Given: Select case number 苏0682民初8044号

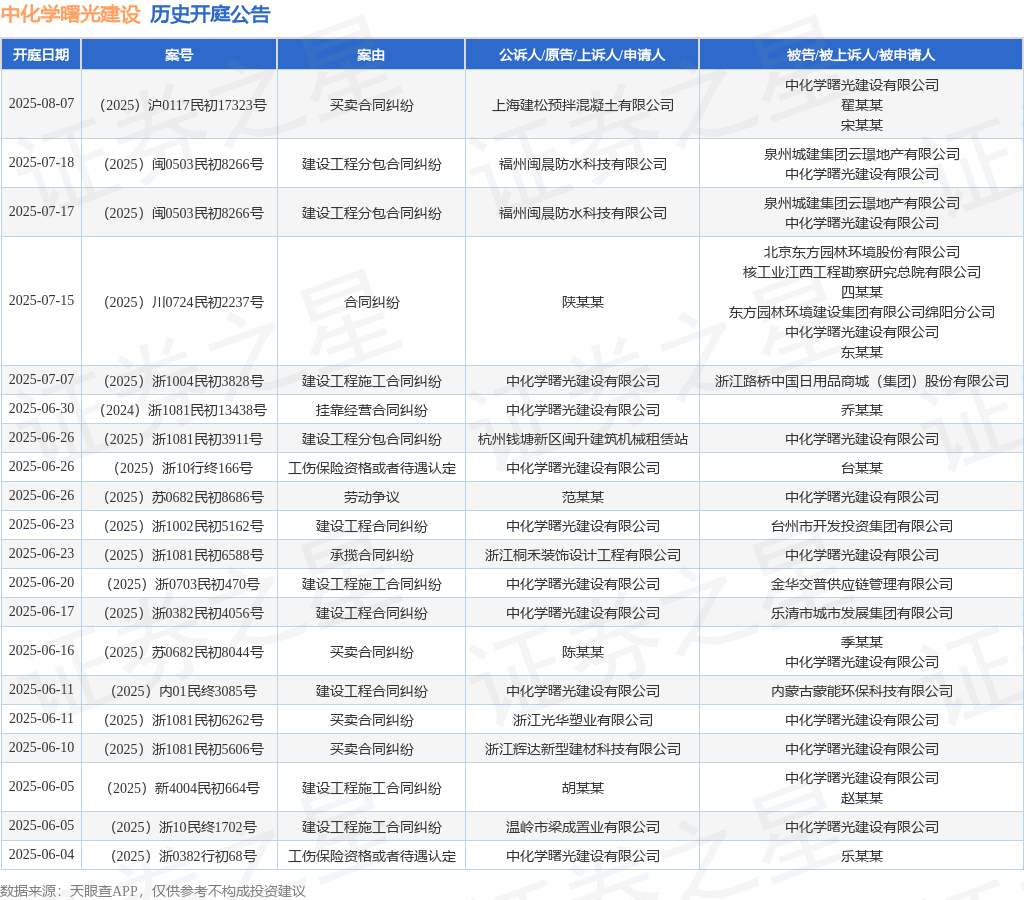Looking at the screenshot, I should click(183, 652).
